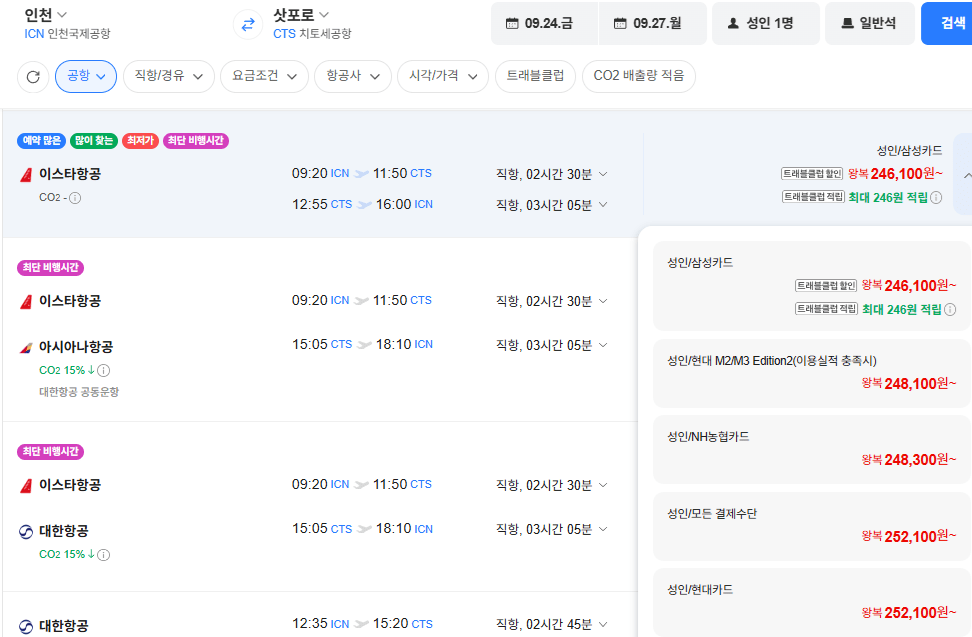Click 아시아나항공 airline logo
This screenshot has width=972, height=637.
(26, 348)
